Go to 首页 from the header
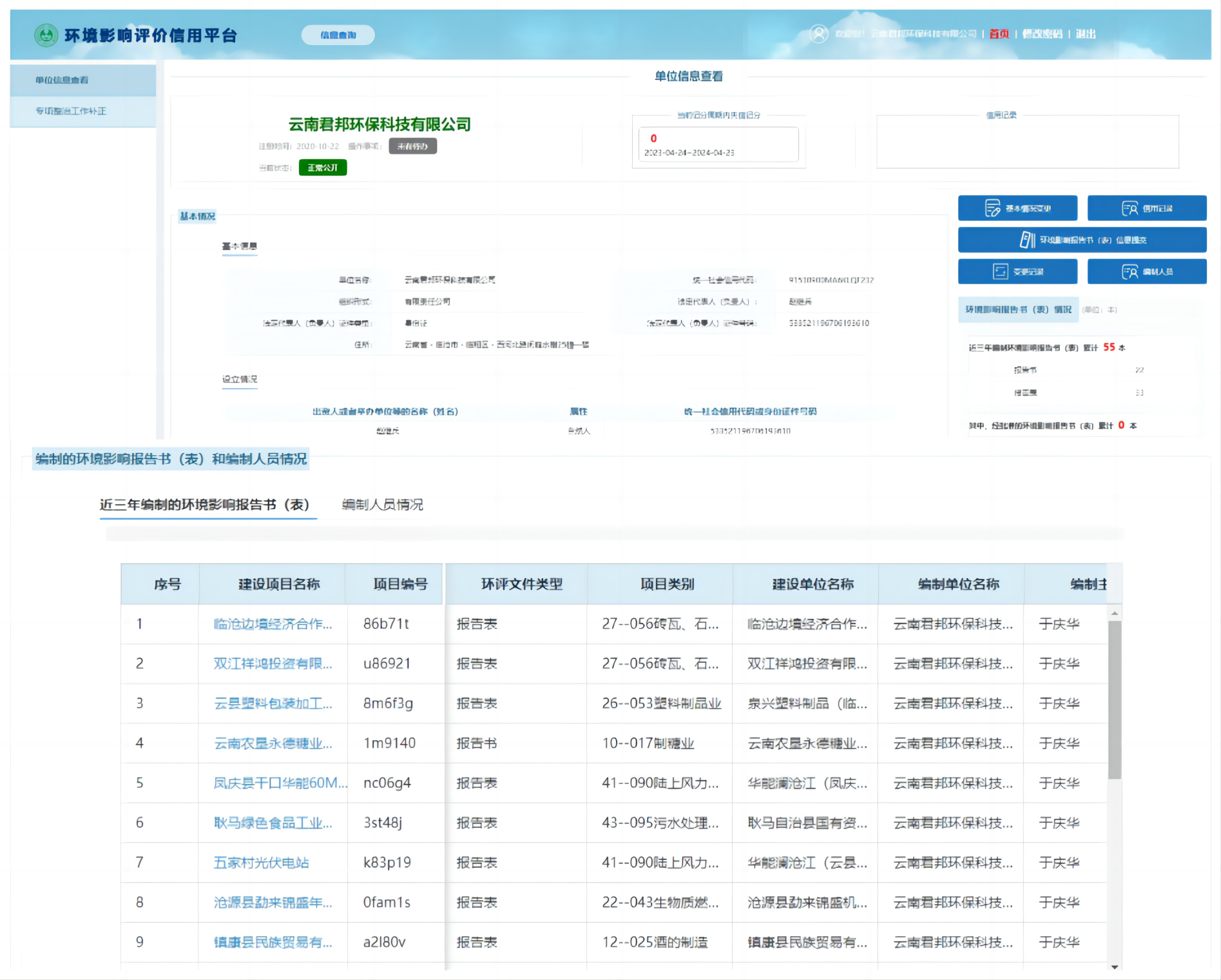1221x980 pixels. [999, 34]
